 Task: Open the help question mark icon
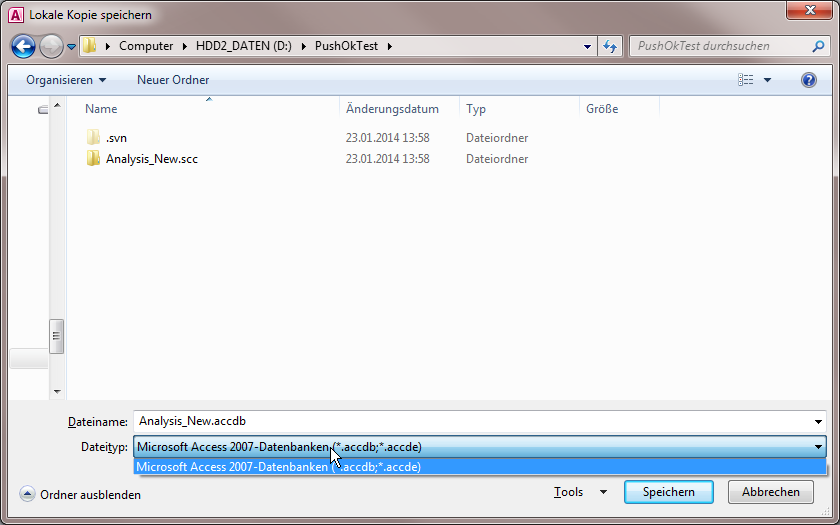[x=809, y=80]
